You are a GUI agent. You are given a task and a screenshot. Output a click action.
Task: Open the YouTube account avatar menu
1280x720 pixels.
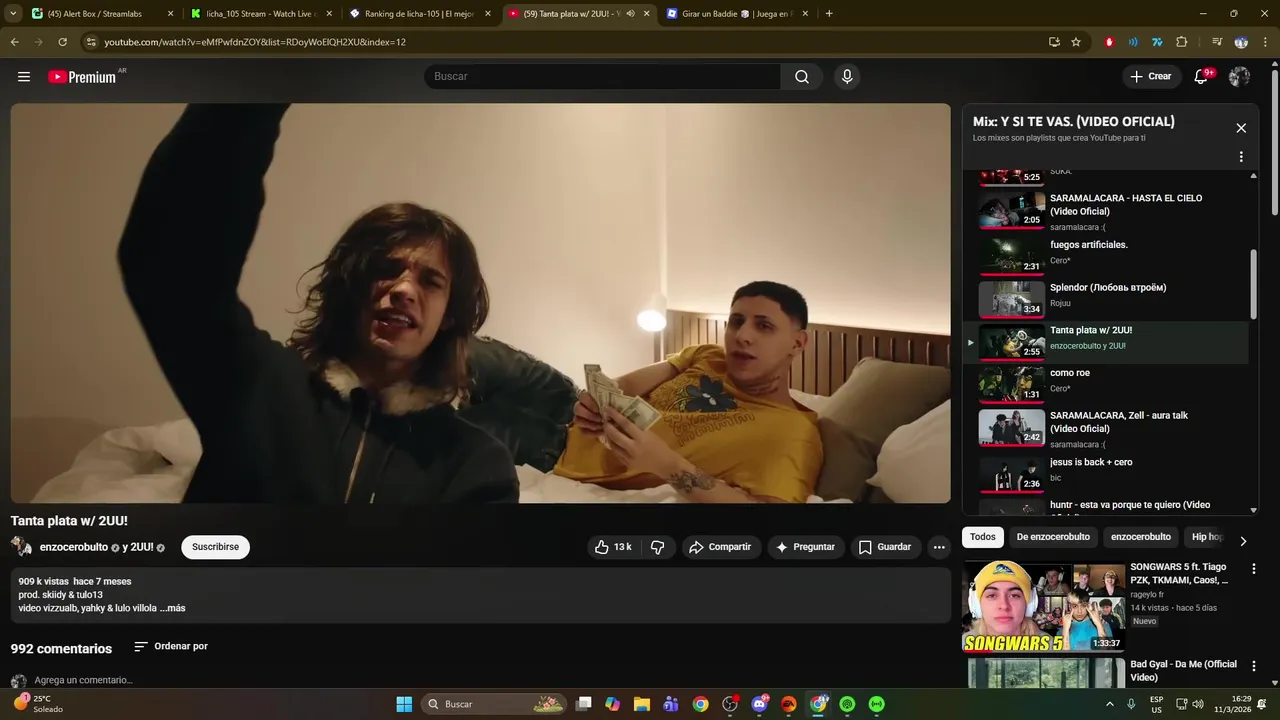(1239, 76)
